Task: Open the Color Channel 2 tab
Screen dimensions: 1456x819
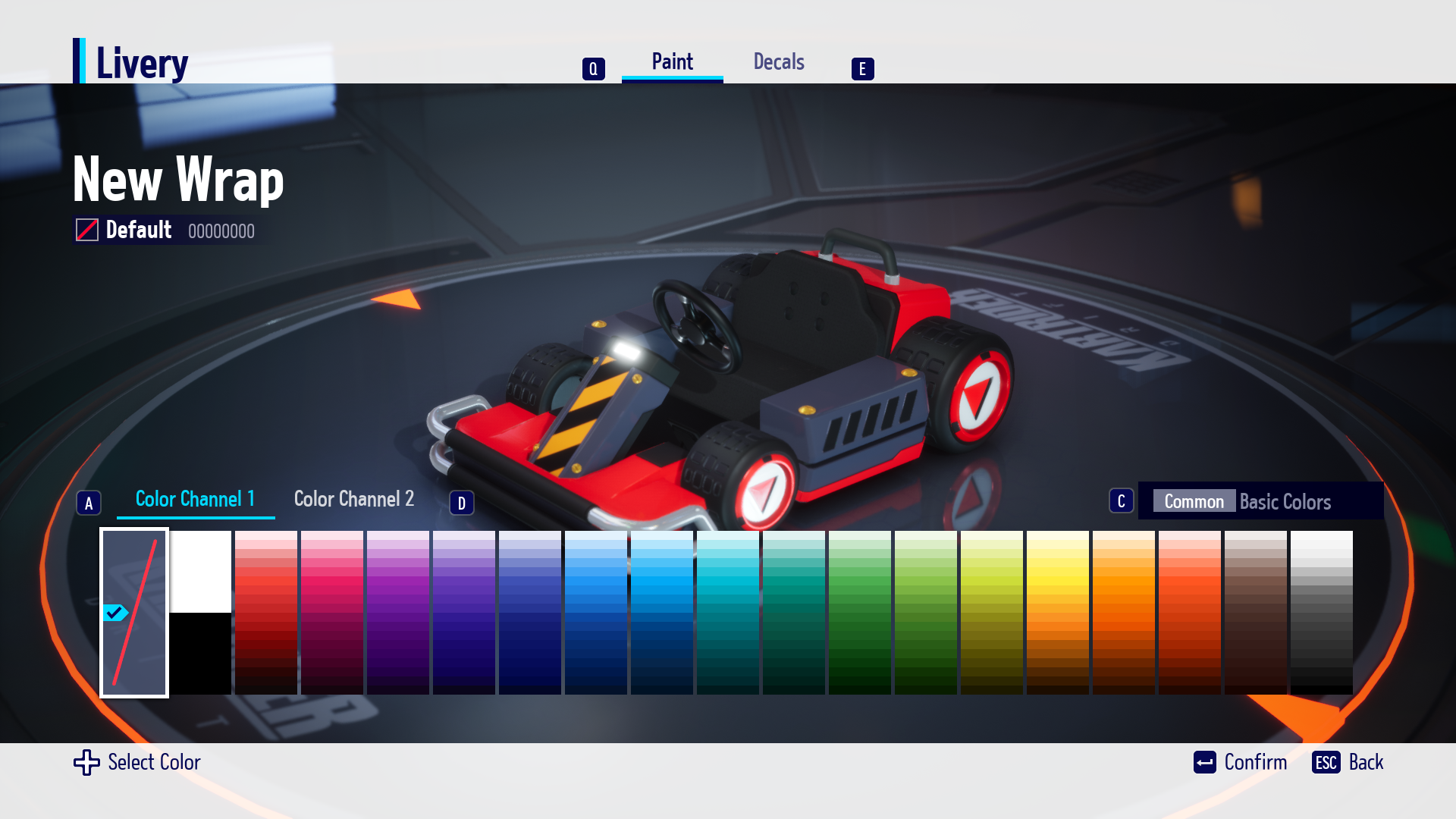Action: 354,499
